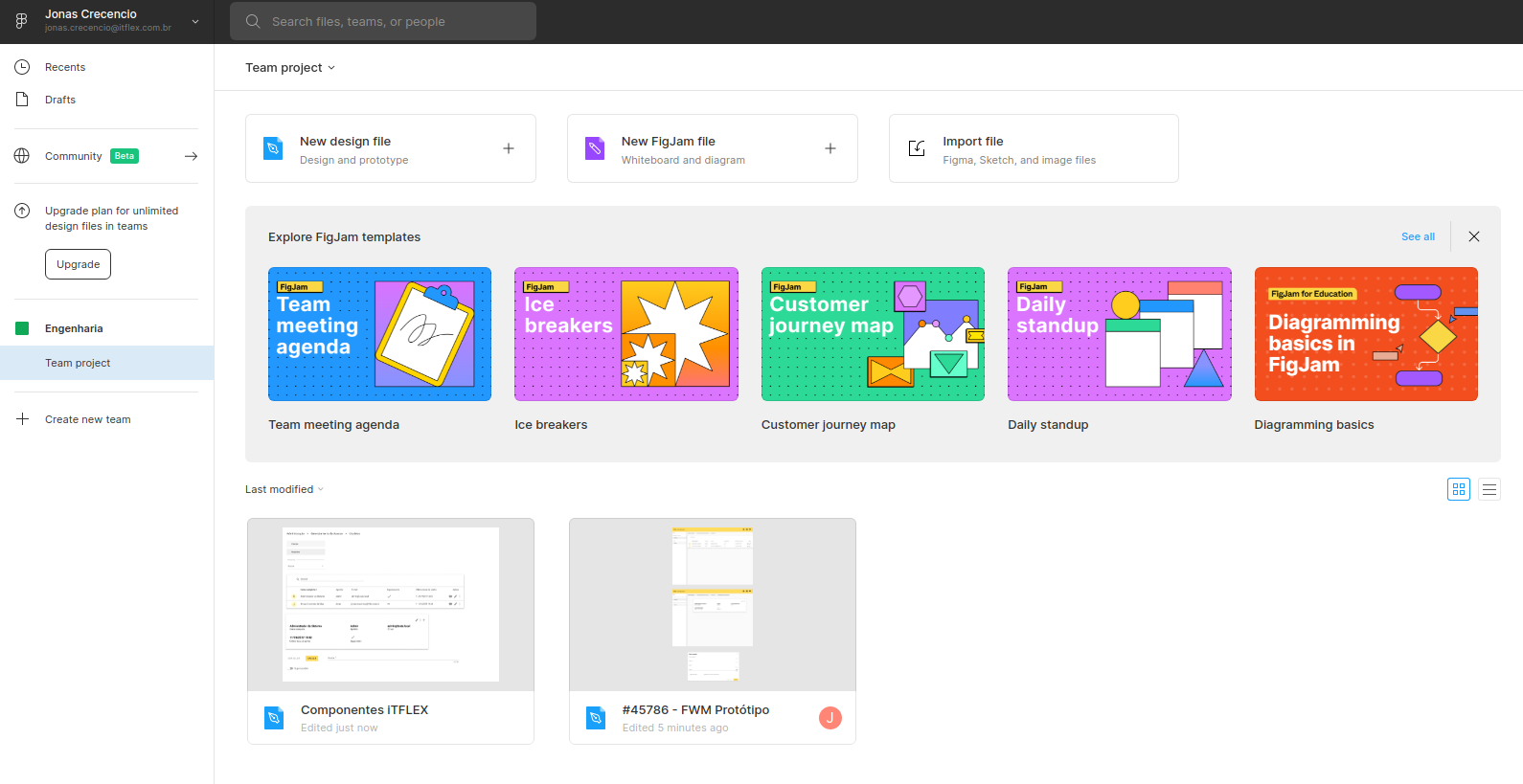Open Diagramming basics template thumbnail
Viewport: 1523px width, 784px height.
(x=1366, y=334)
